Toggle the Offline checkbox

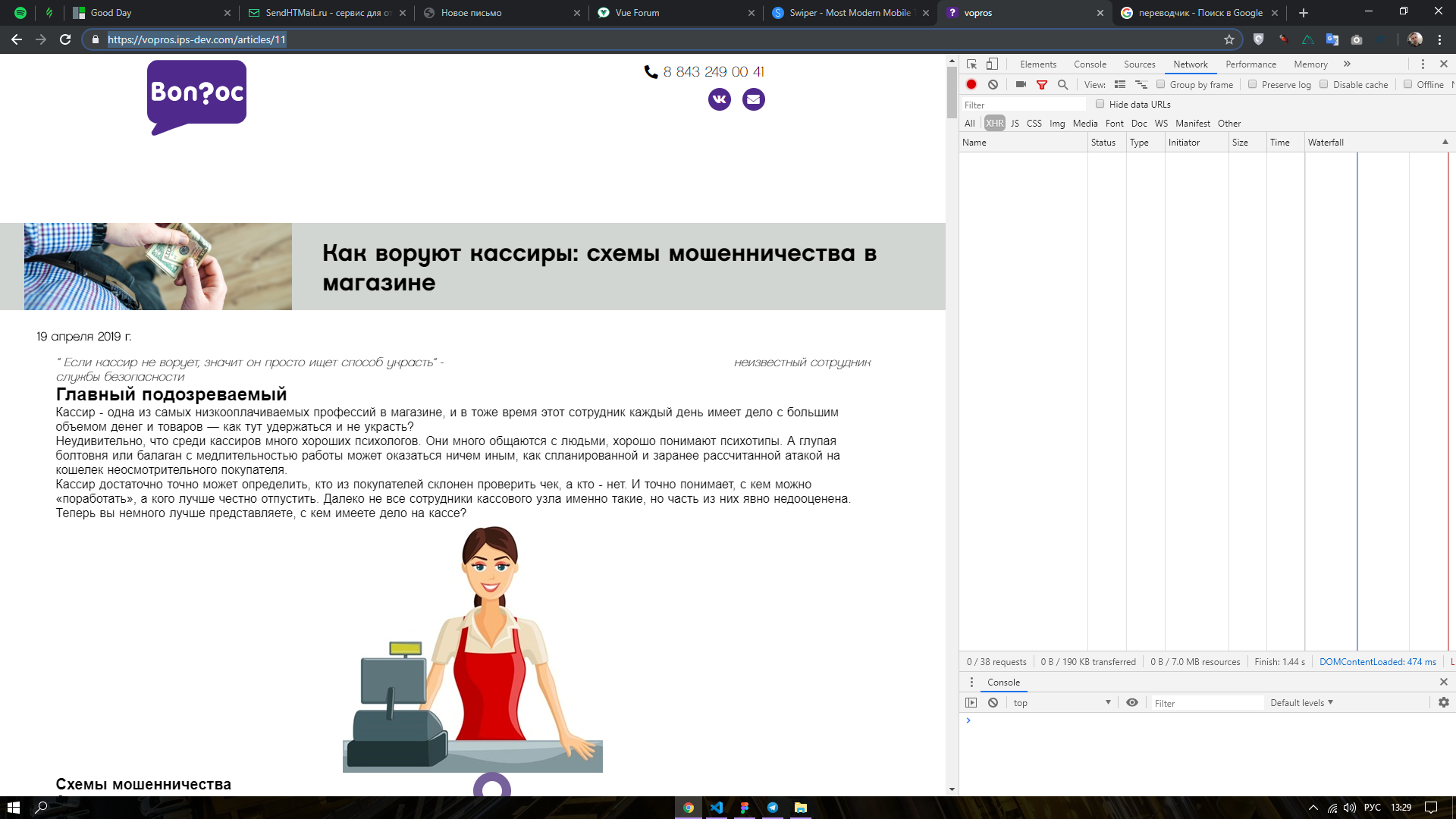[1408, 84]
